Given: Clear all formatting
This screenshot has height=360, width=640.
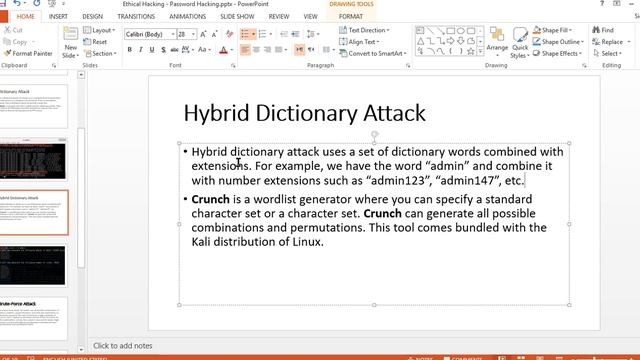Looking at the screenshot, I should click(x=229, y=34).
